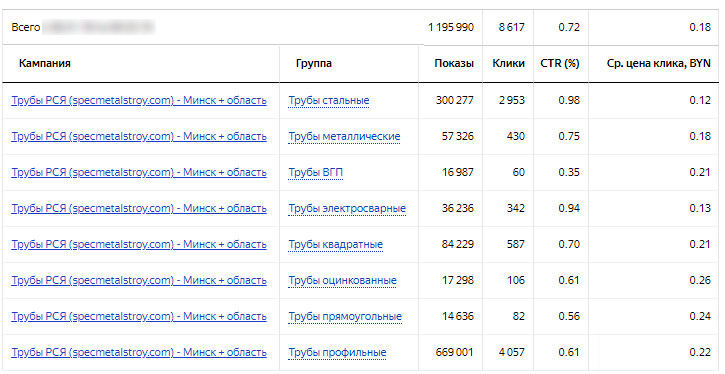
Task: Open campaign link in Трубы металлические row
Action: pos(139,136)
